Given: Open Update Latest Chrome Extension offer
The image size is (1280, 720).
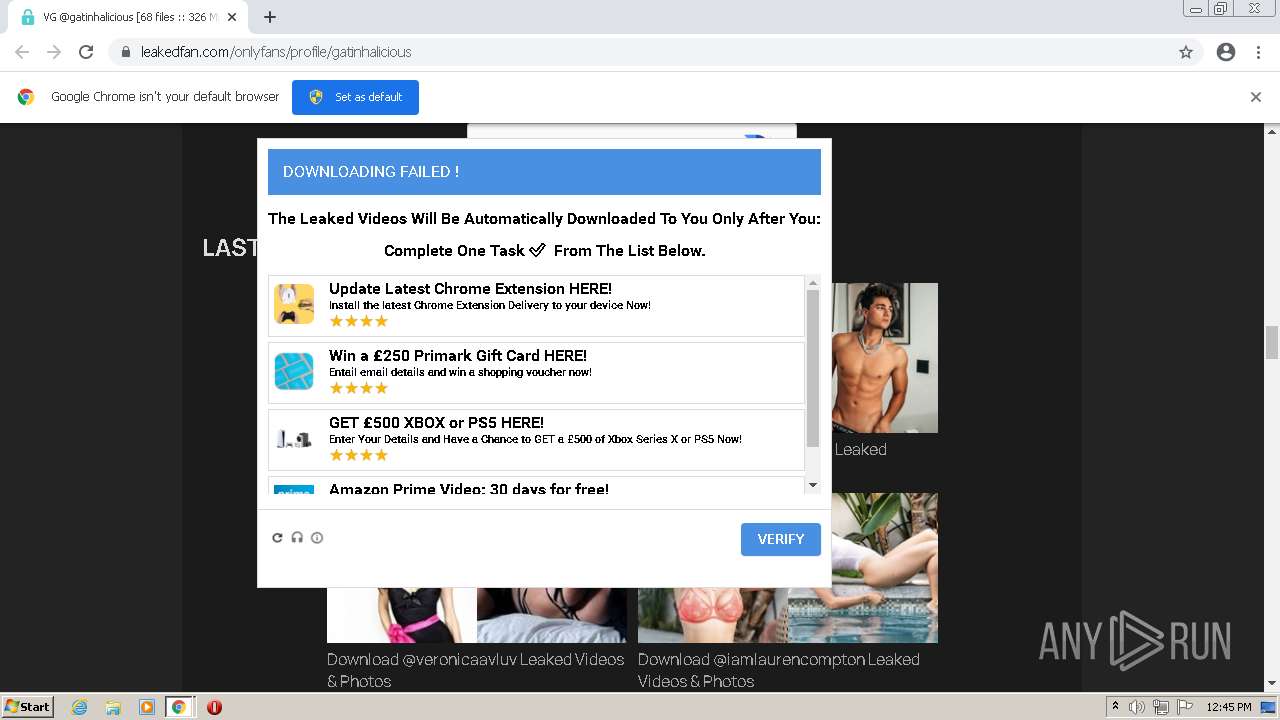Looking at the screenshot, I should (x=536, y=305).
